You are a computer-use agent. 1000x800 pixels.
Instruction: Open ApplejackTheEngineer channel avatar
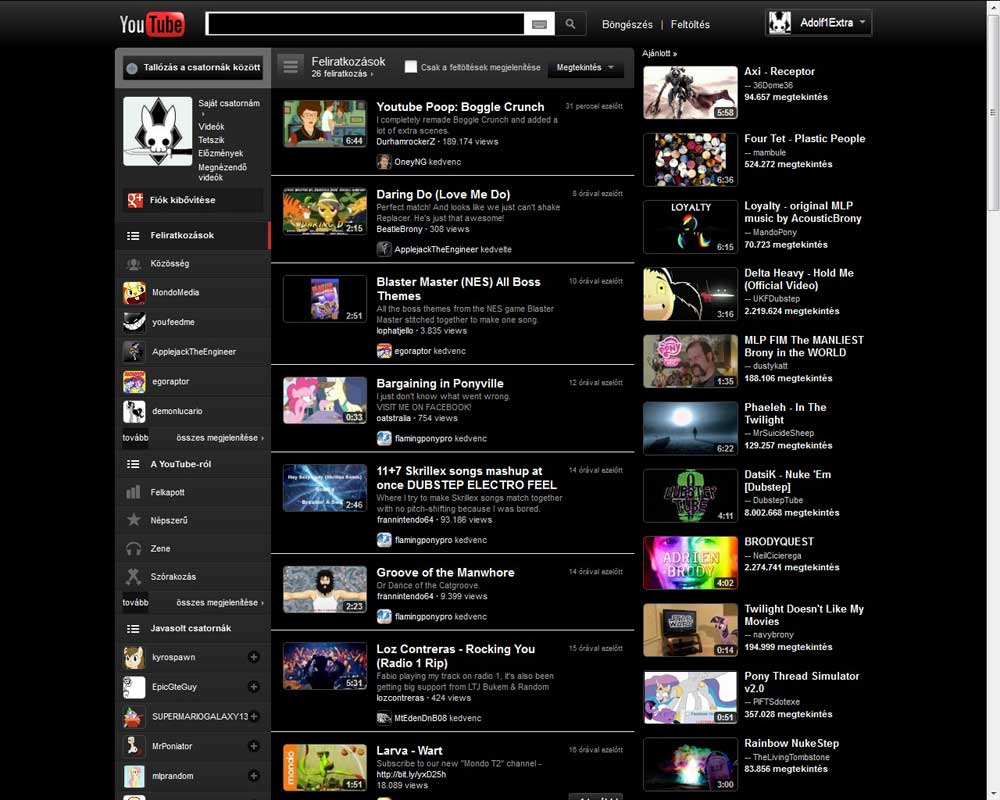(134, 352)
